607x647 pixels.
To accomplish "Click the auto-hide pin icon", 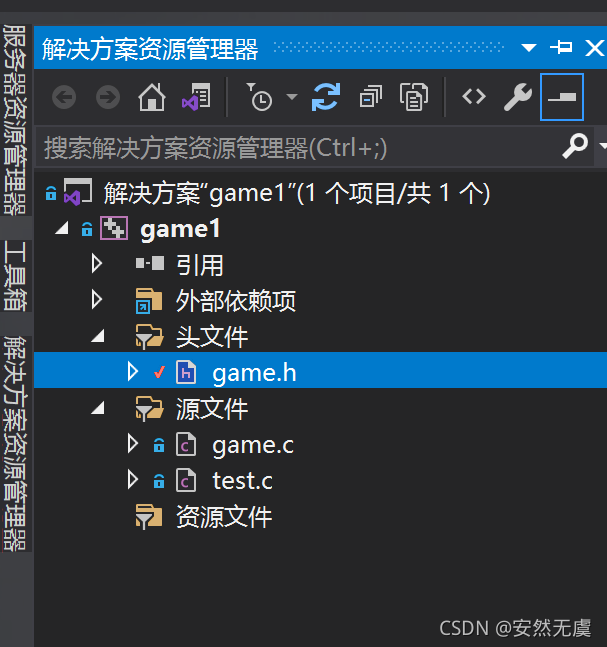I will pos(561,47).
